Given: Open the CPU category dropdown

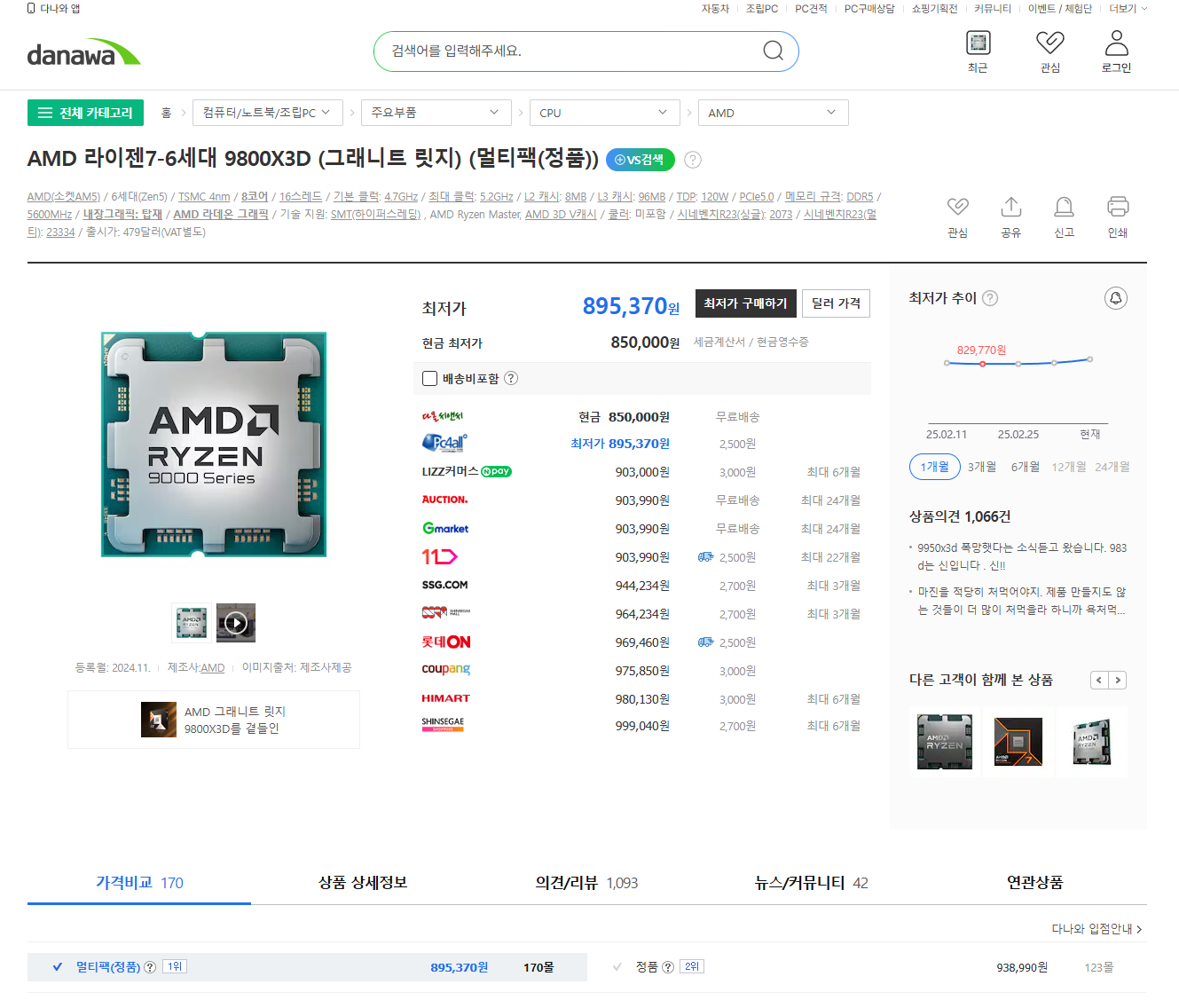Looking at the screenshot, I should [605, 113].
